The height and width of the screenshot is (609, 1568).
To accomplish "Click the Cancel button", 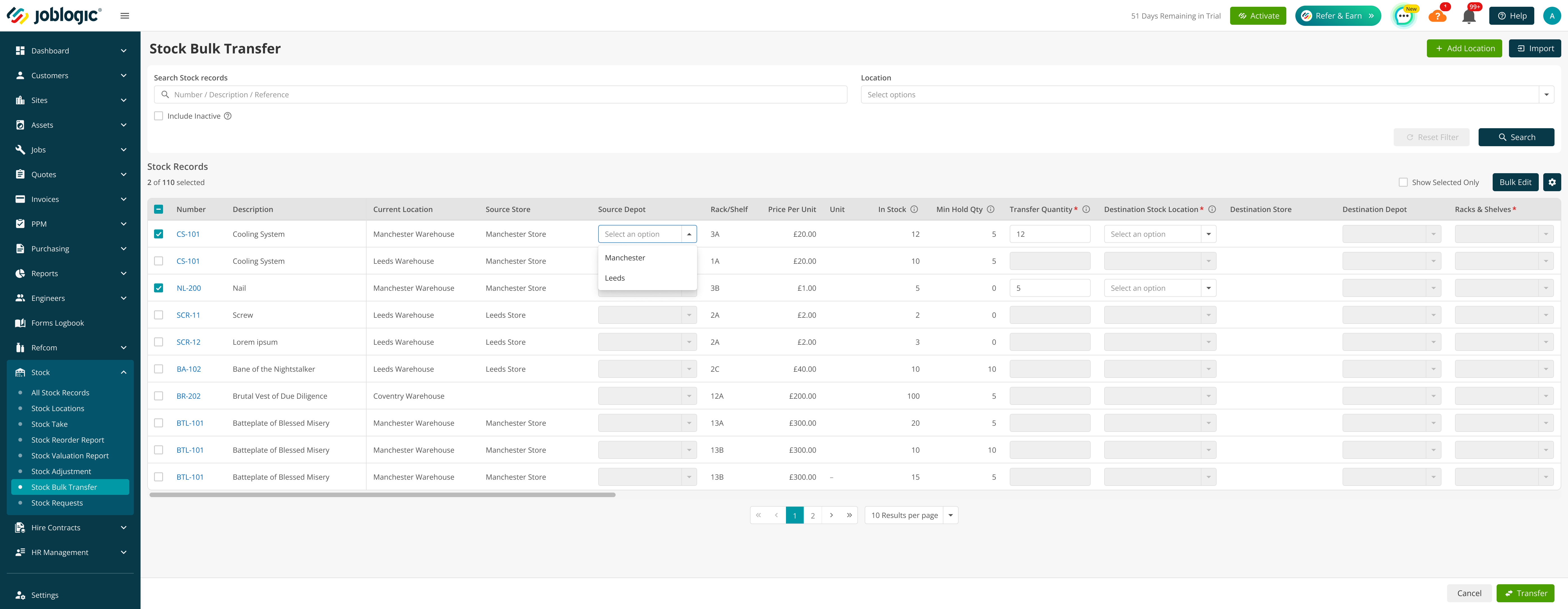I will 1469,593.
